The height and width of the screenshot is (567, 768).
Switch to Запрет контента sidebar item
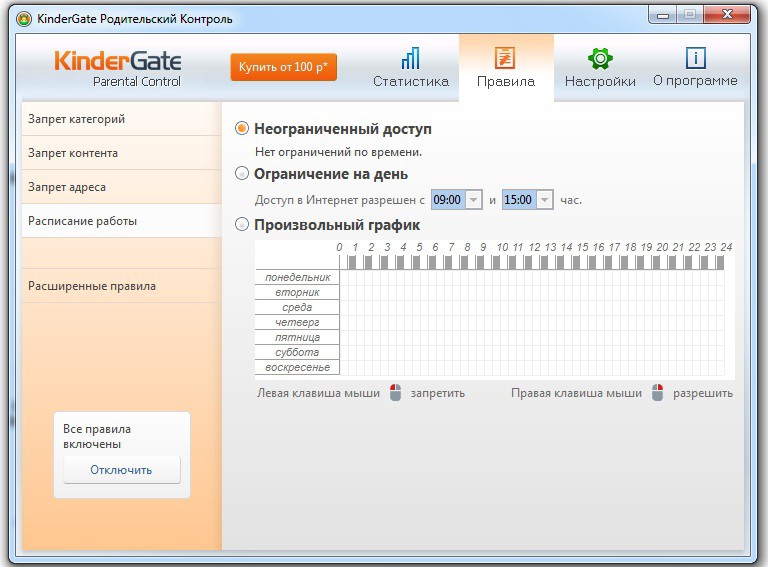[x=73, y=153]
